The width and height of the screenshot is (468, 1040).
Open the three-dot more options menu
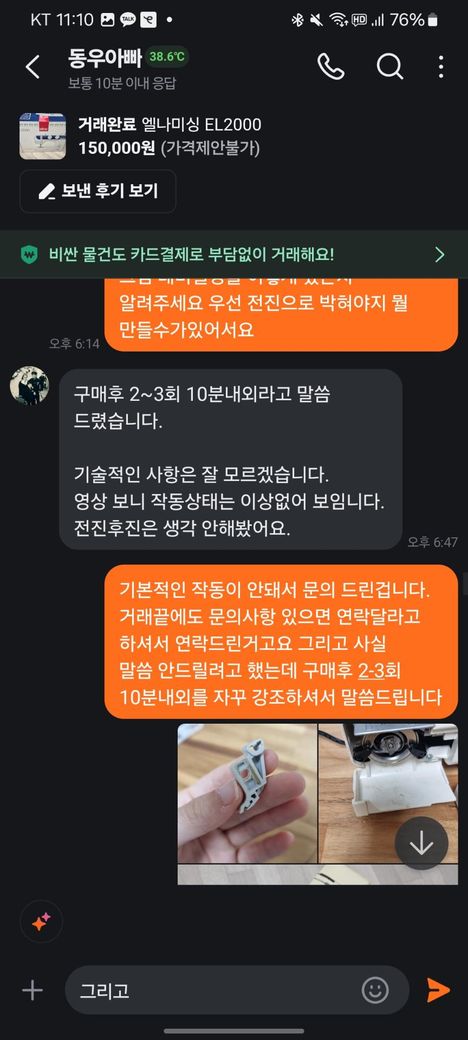(x=441, y=67)
